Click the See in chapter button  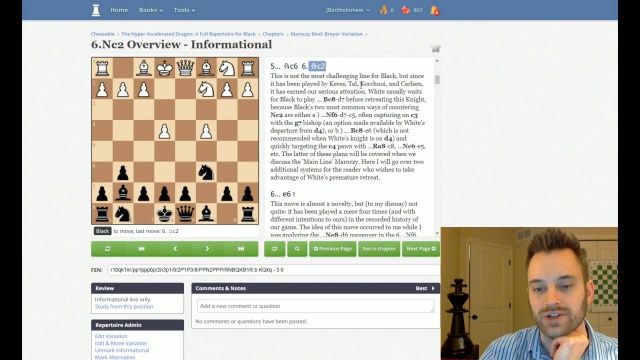(x=379, y=249)
